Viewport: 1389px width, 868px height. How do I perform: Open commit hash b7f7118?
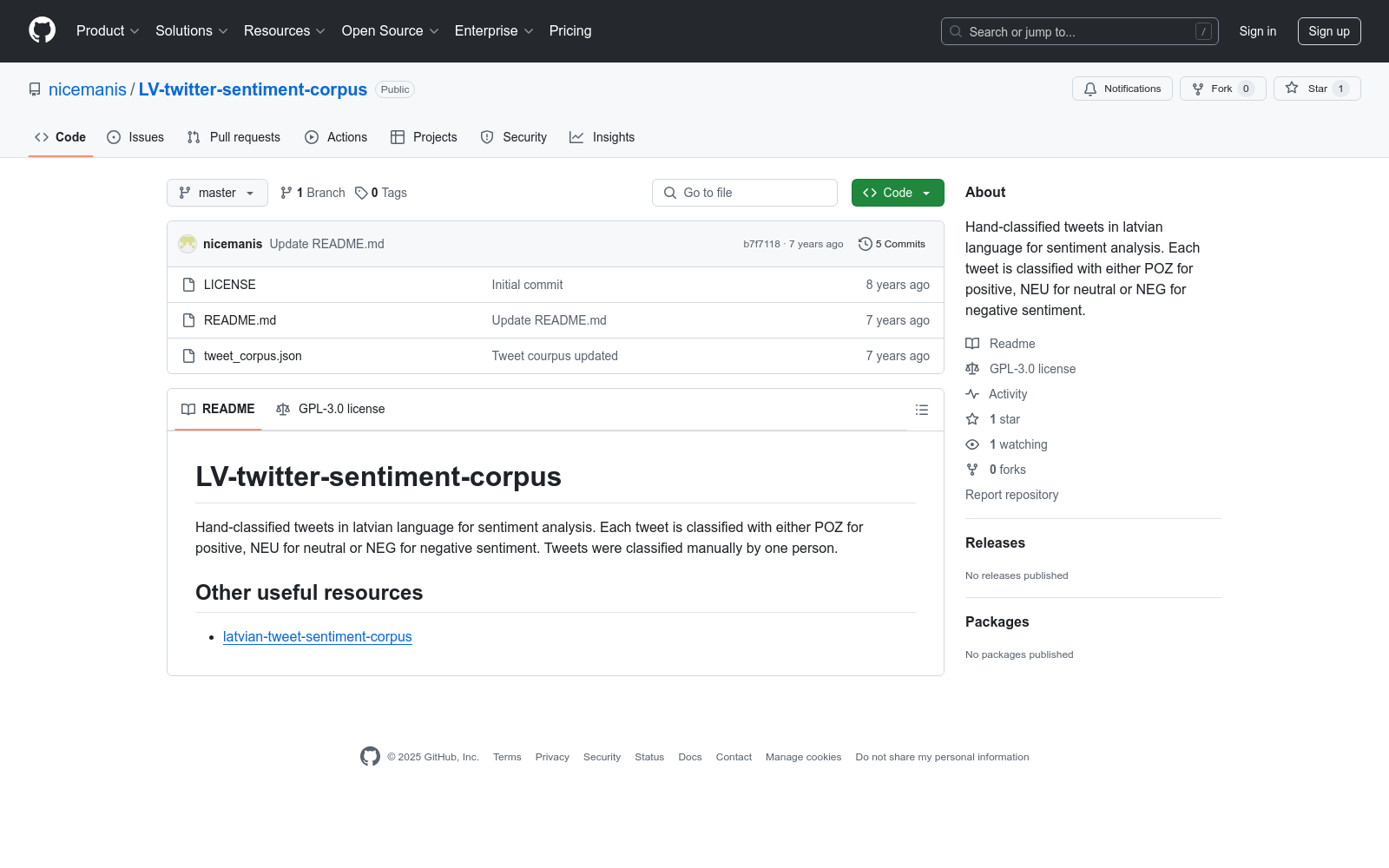(x=761, y=244)
